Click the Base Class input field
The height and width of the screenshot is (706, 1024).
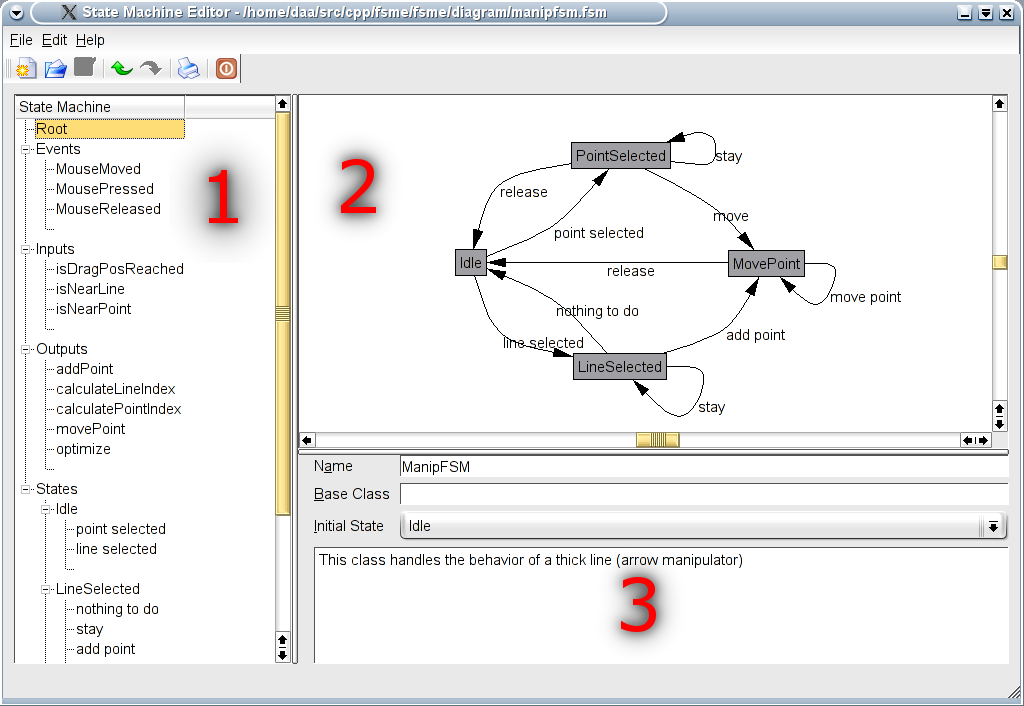703,494
